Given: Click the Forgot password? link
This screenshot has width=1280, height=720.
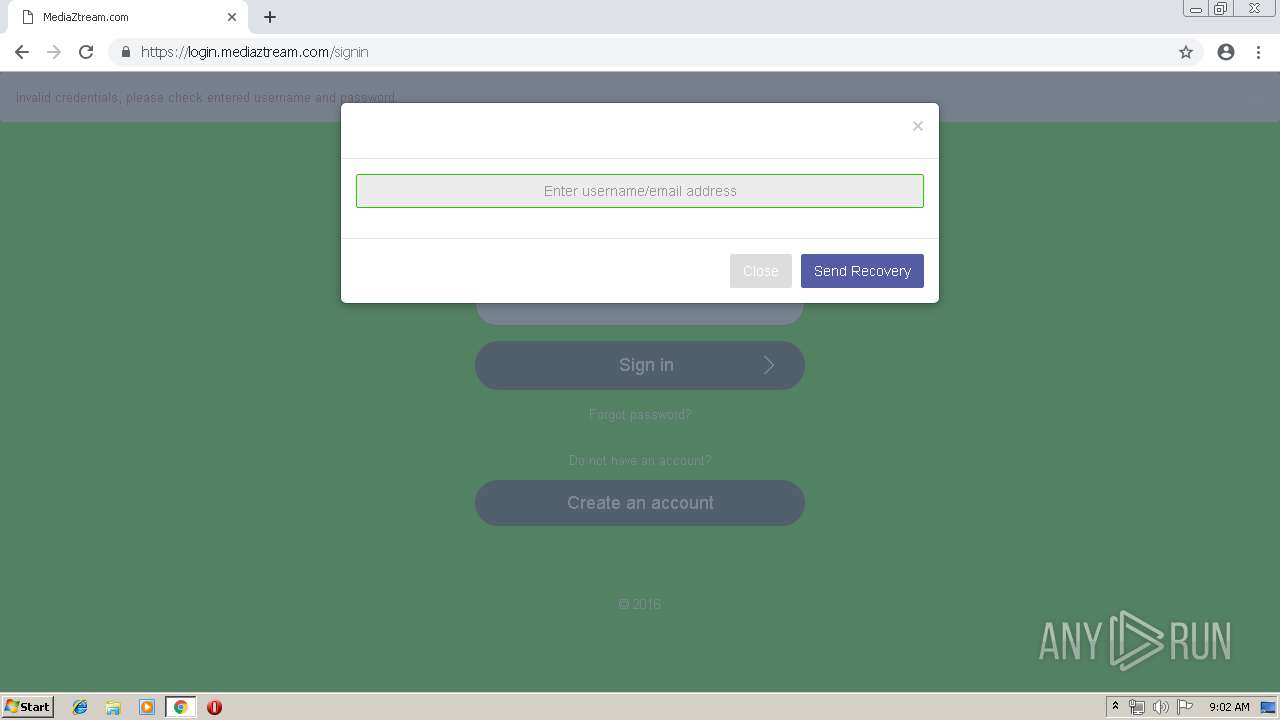Looking at the screenshot, I should pos(640,414).
